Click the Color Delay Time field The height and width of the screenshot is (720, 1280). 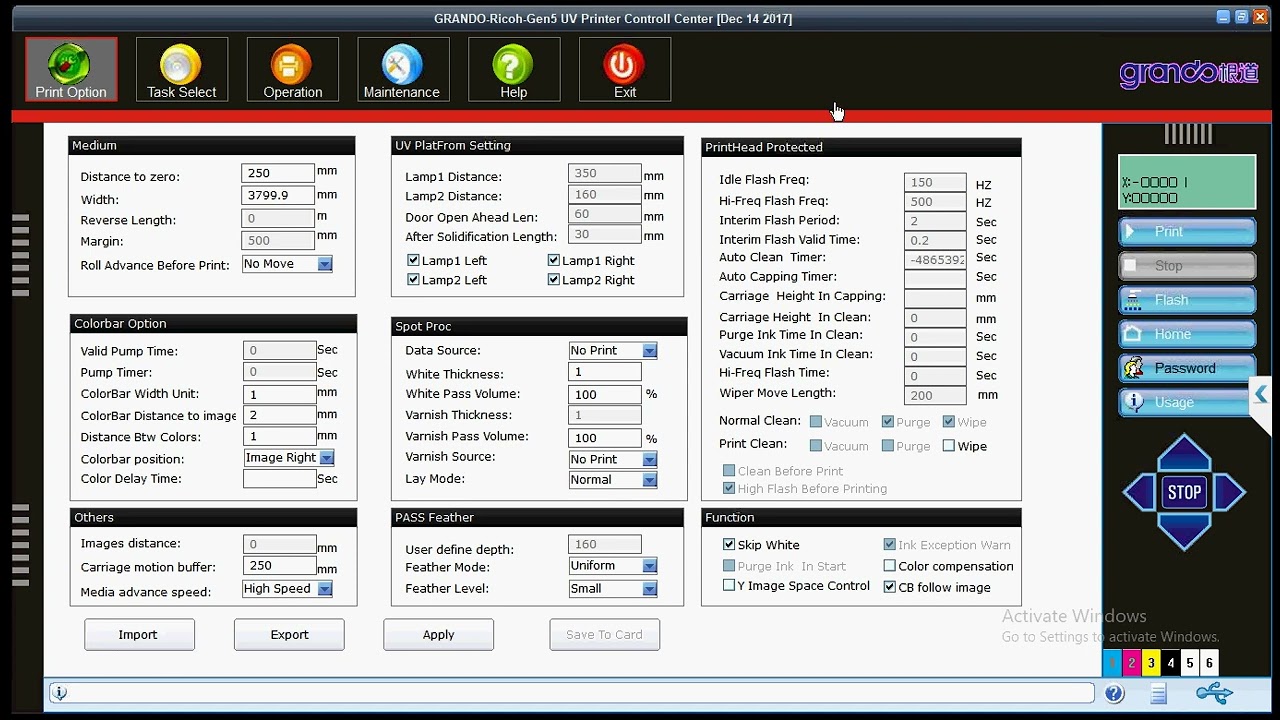tap(280, 479)
